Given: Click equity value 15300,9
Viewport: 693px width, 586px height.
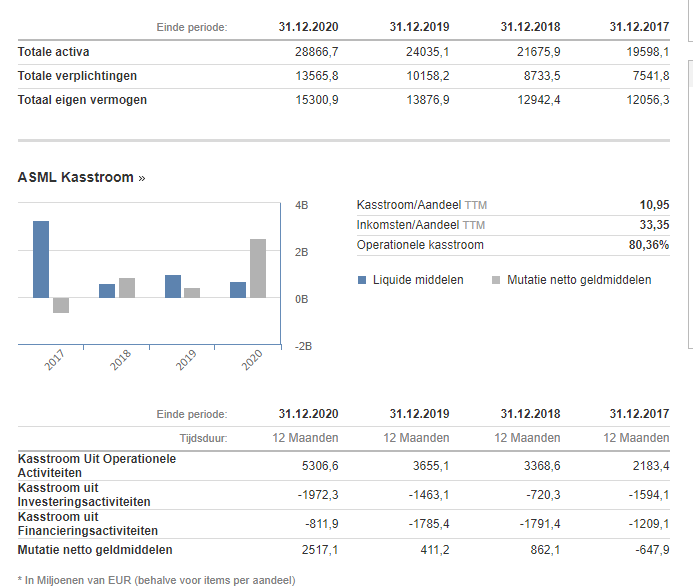Looking at the screenshot, I should [317, 100].
